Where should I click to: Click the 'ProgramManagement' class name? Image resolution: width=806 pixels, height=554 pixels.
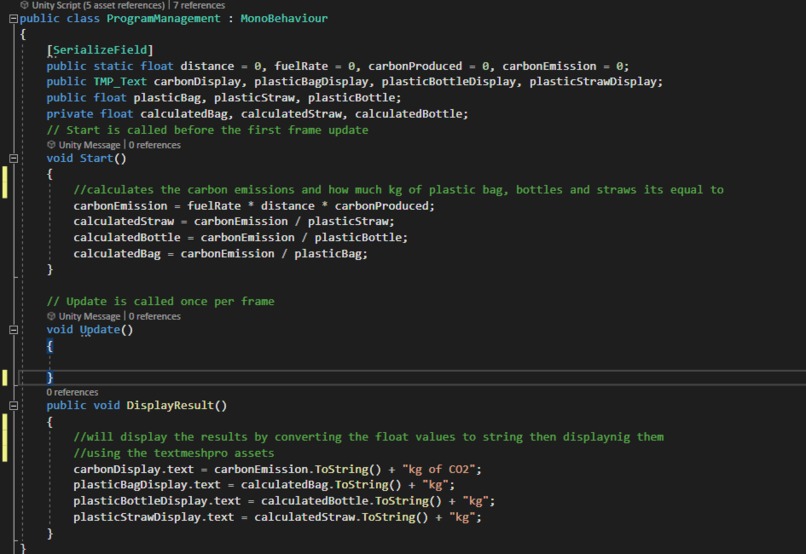coord(163,19)
